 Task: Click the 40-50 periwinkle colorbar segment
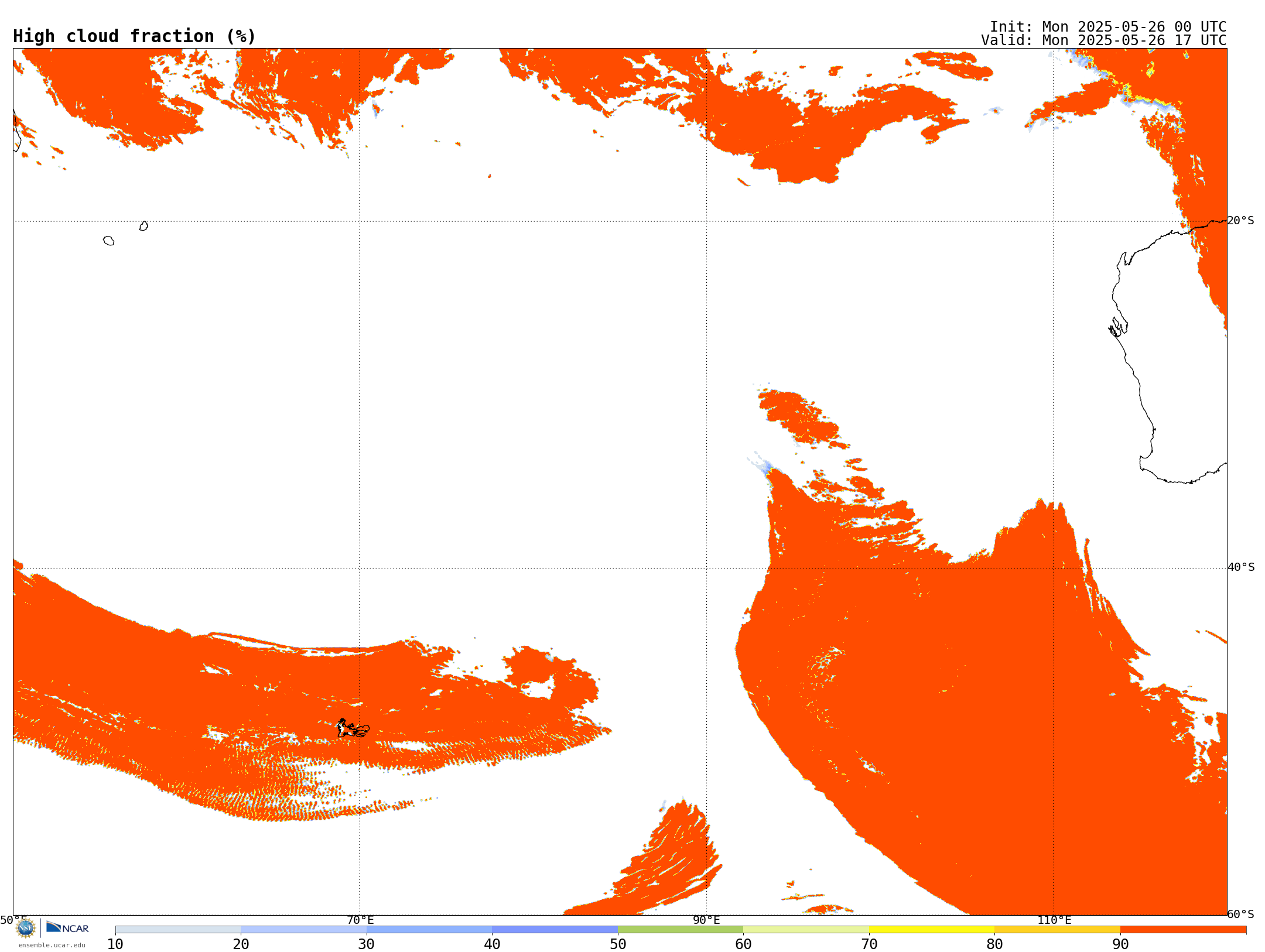555,930
